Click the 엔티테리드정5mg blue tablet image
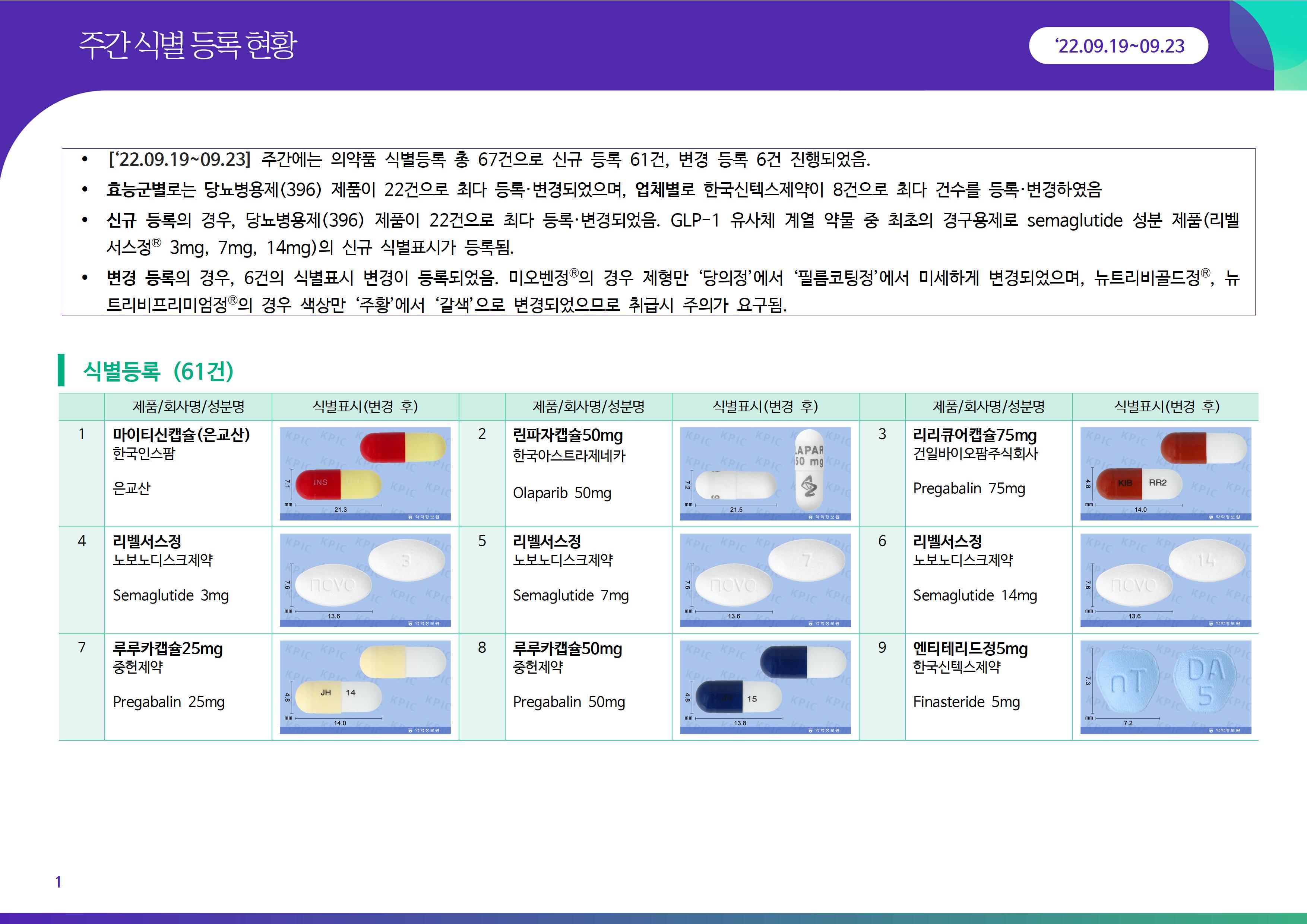1307x924 pixels. (x=1165, y=687)
